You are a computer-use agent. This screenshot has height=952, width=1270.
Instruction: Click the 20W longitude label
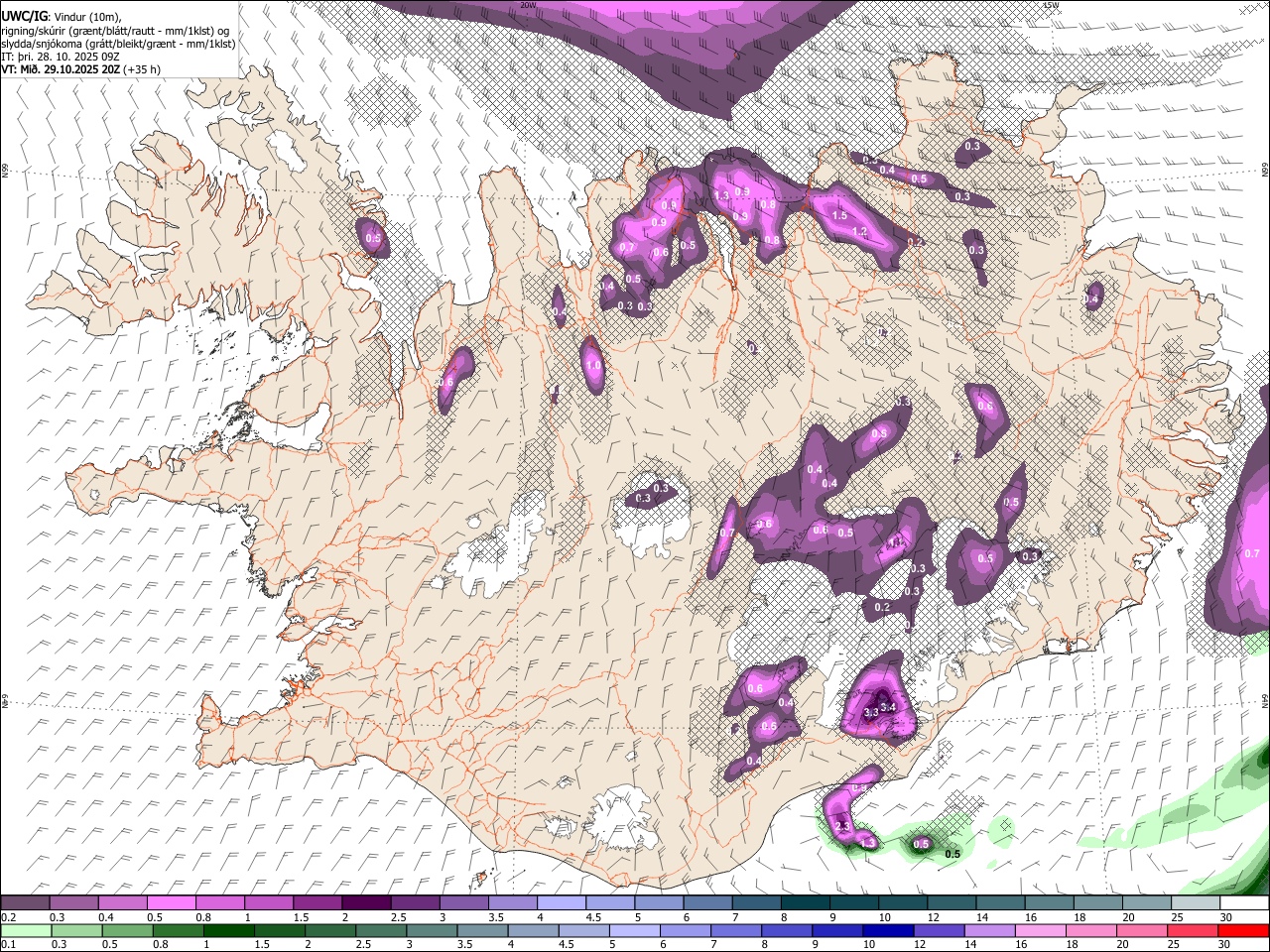click(x=528, y=5)
